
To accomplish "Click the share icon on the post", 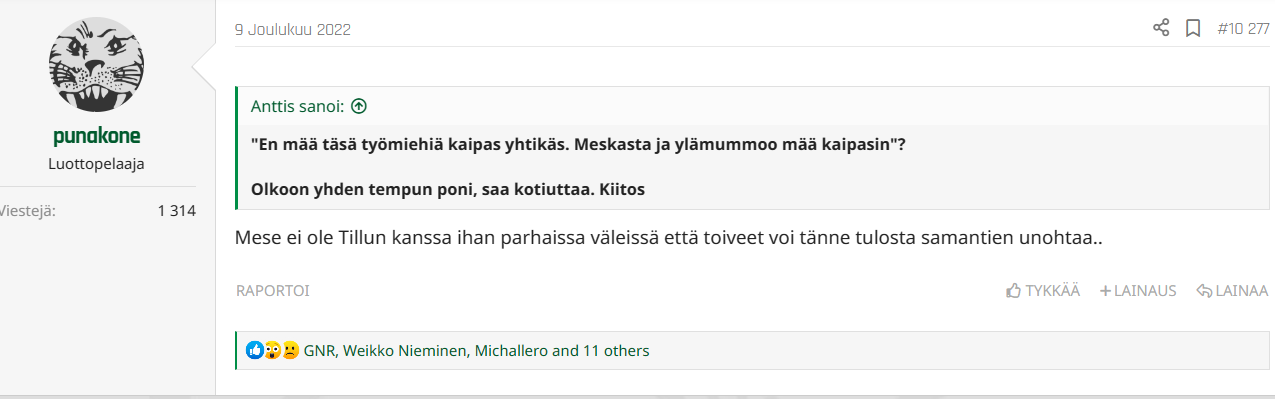I will coord(1161,29).
